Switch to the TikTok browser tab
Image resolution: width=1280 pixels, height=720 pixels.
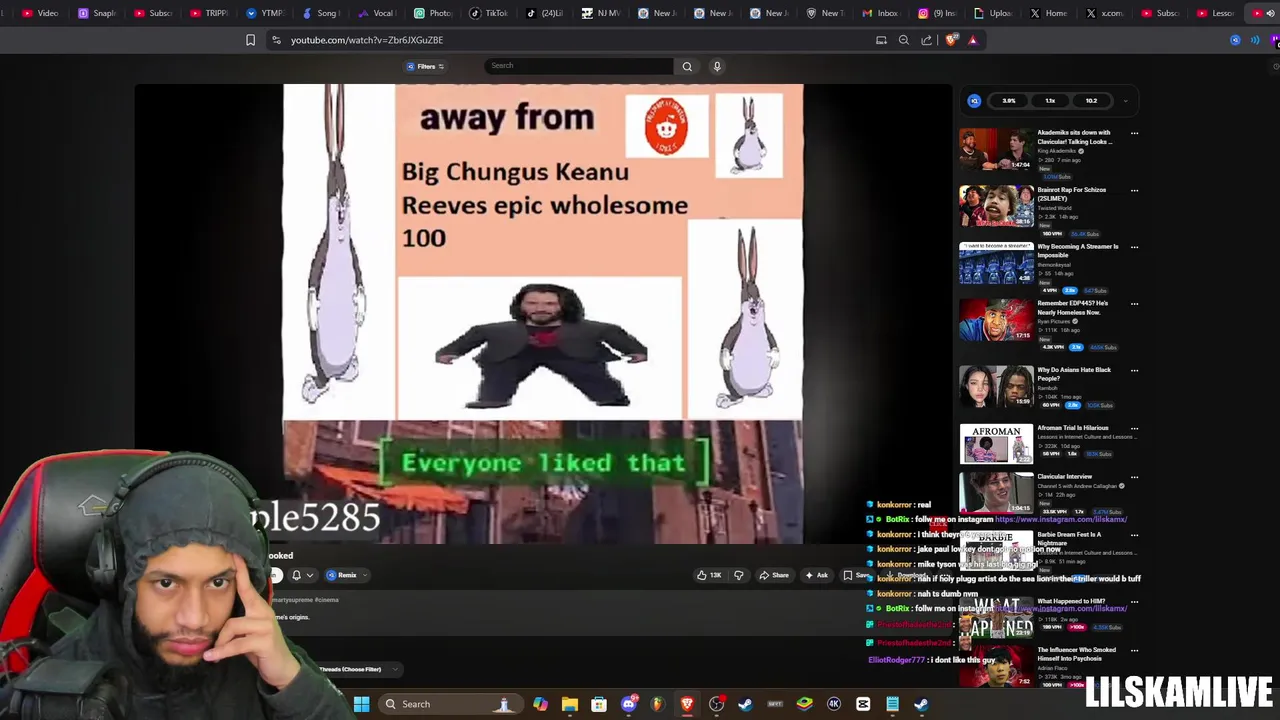pyautogui.click(x=490, y=13)
